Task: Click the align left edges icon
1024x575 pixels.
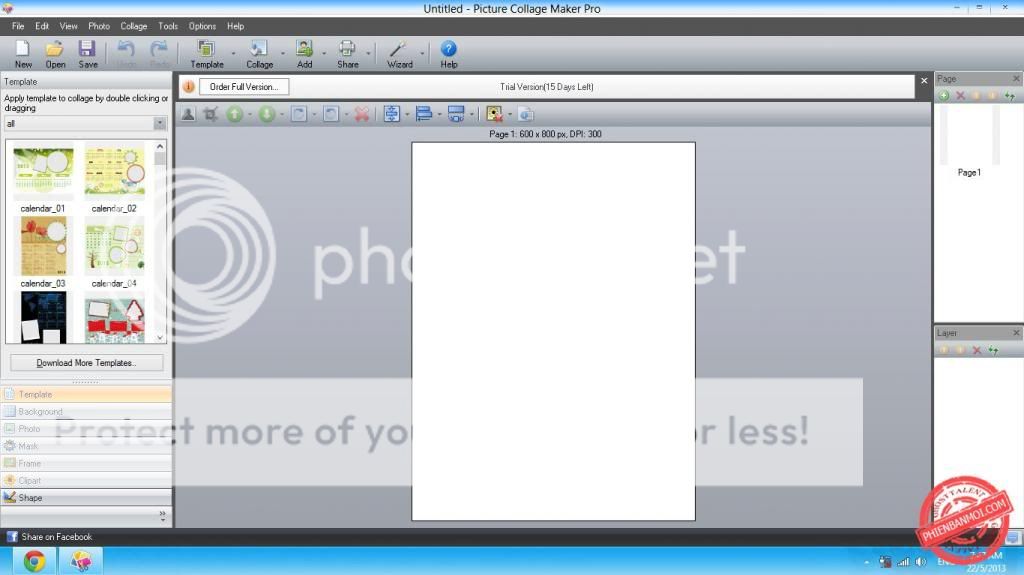Action: pos(424,114)
